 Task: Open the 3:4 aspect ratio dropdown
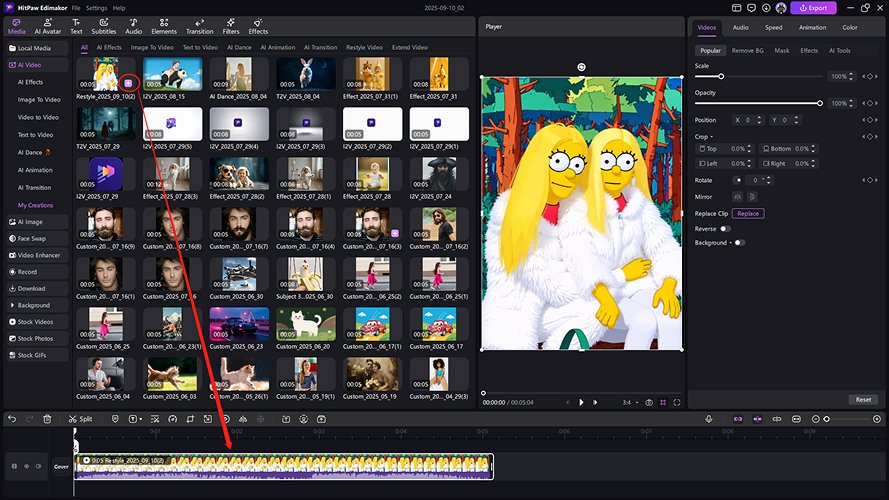pos(629,402)
